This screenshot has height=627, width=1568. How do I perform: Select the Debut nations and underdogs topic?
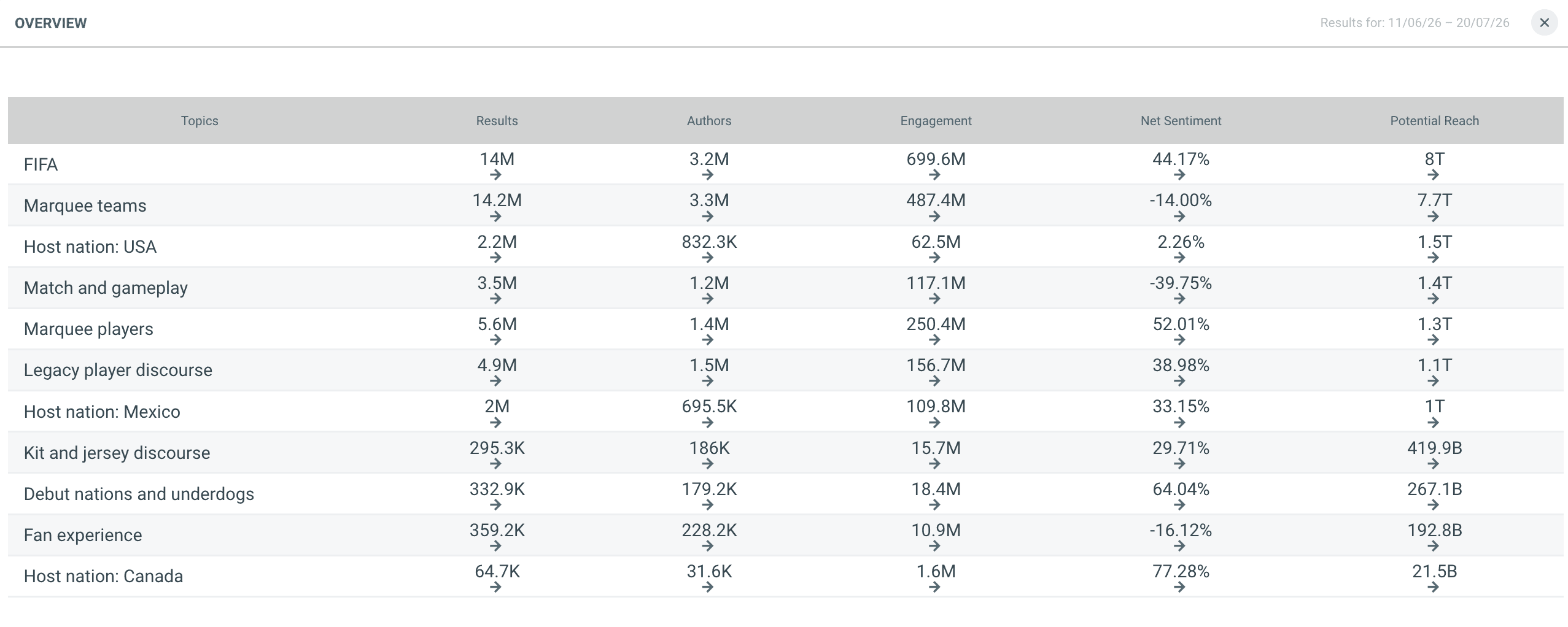[139, 494]
